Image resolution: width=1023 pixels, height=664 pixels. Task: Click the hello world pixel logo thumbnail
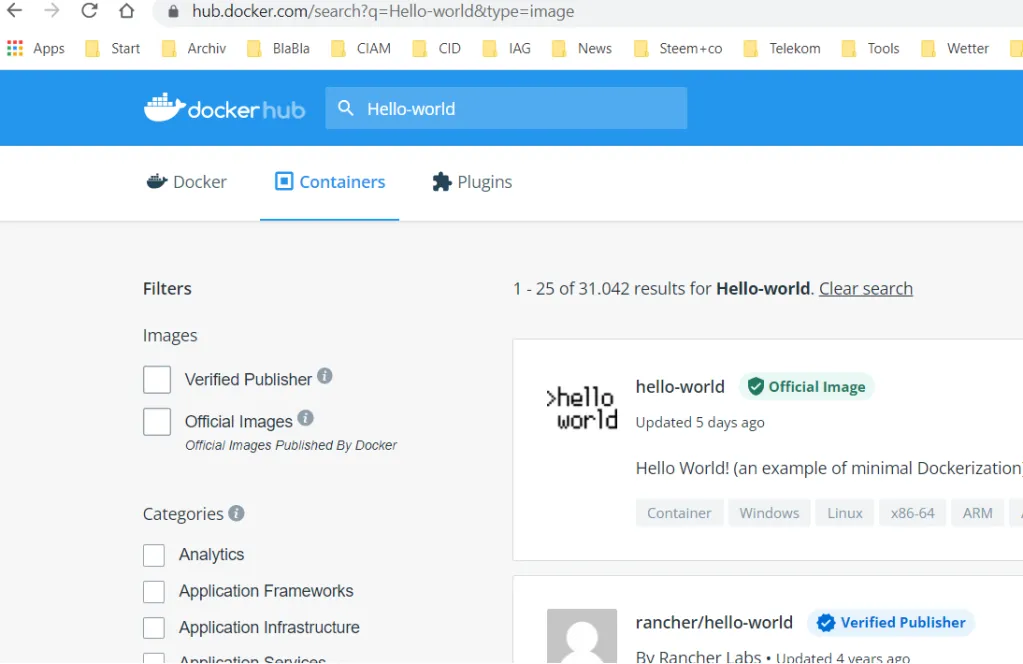pyautogui.click(x=581, y=408)
